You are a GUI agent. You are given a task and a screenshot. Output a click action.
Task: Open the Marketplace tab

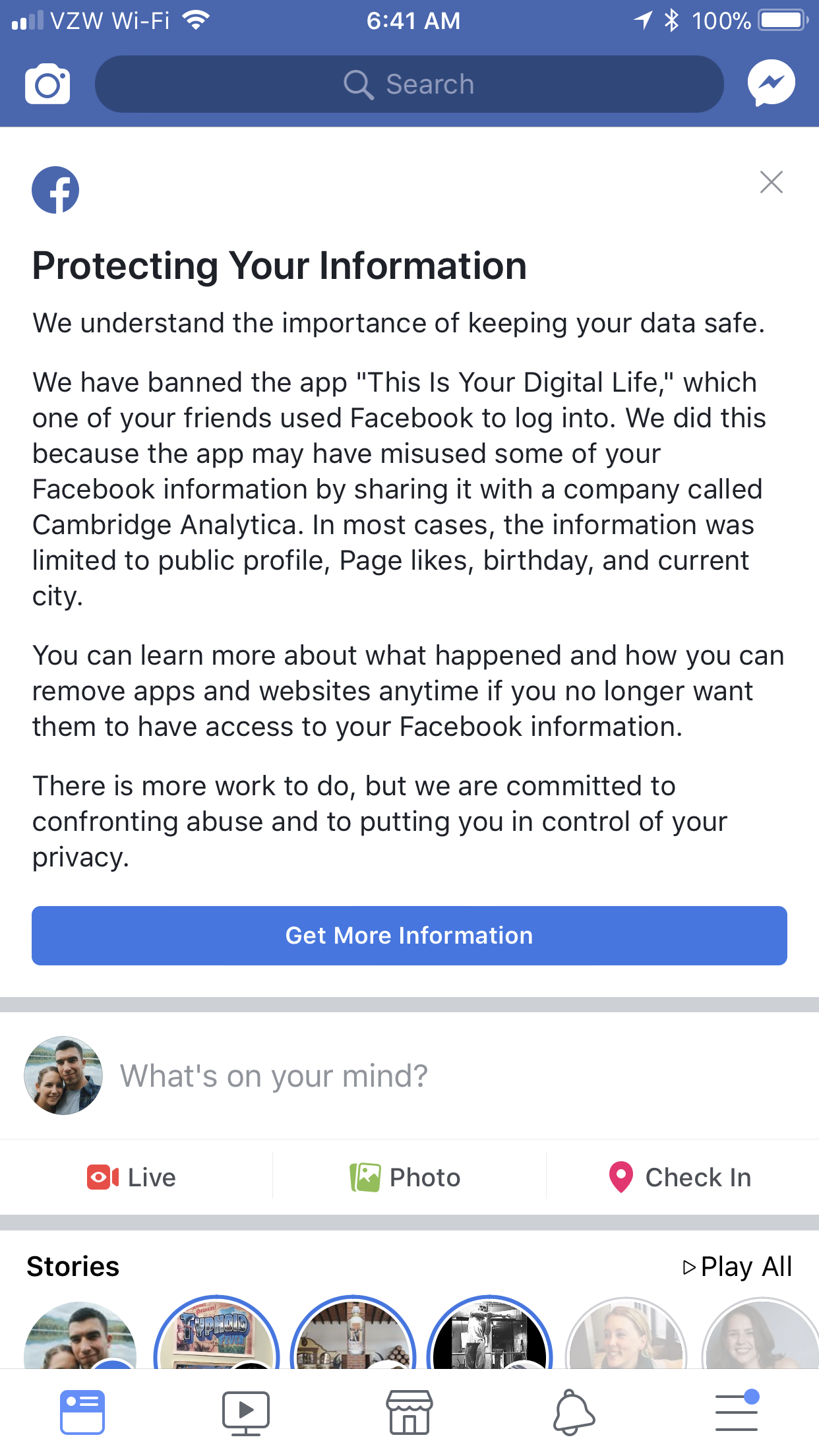tap(409, 1412)
